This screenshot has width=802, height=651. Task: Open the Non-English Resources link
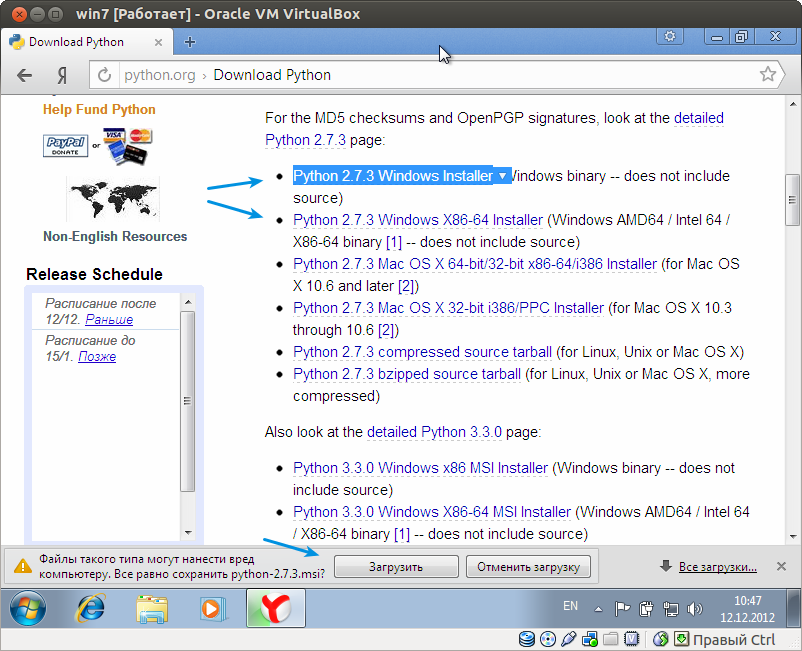click(x=115, y=236)
